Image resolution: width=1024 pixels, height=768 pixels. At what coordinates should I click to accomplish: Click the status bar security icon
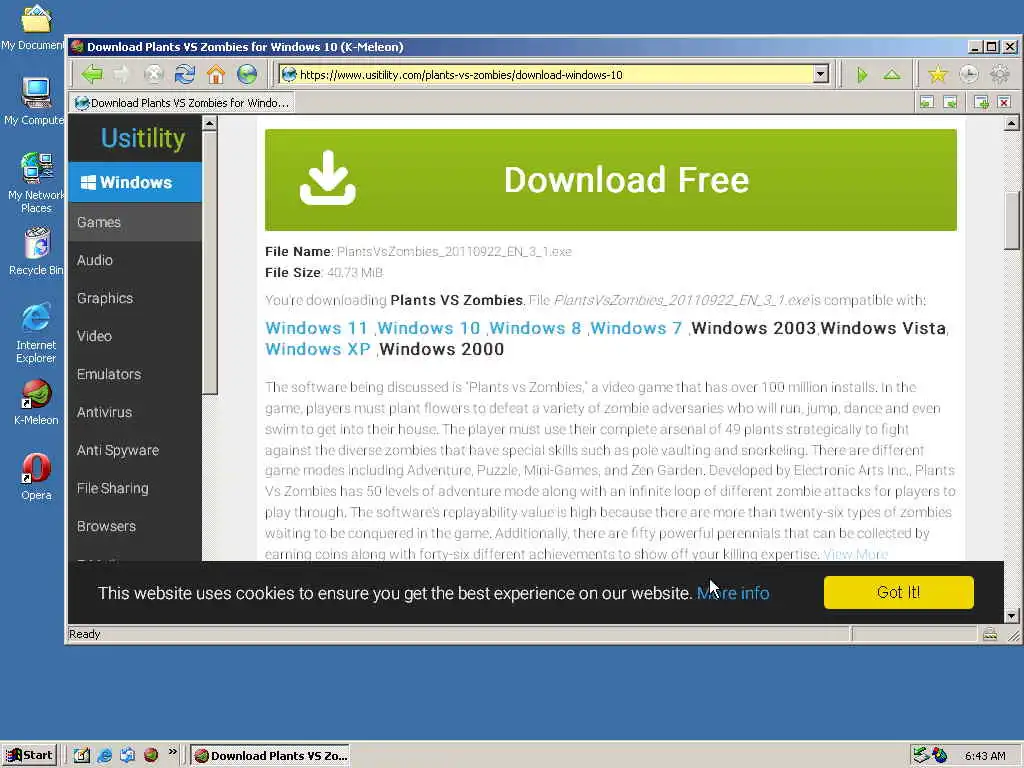coord(990,634)
